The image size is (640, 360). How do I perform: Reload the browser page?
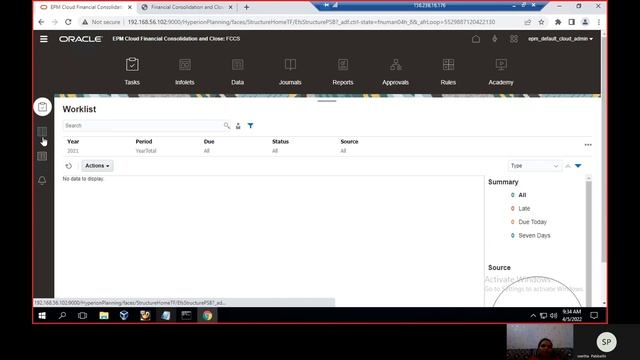[68, 22]
